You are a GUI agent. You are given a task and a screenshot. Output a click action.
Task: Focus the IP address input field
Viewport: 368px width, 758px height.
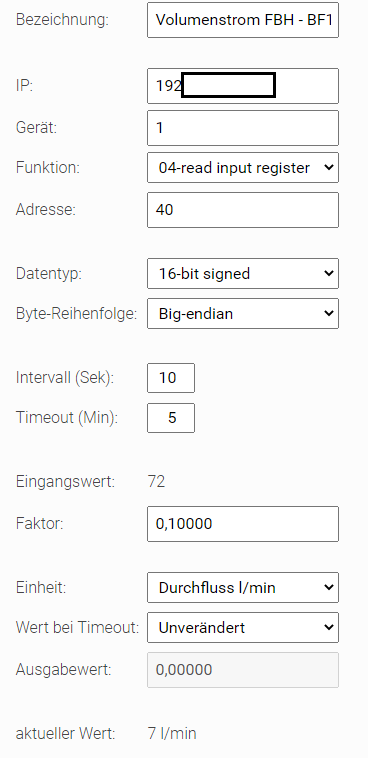point(243,86)
